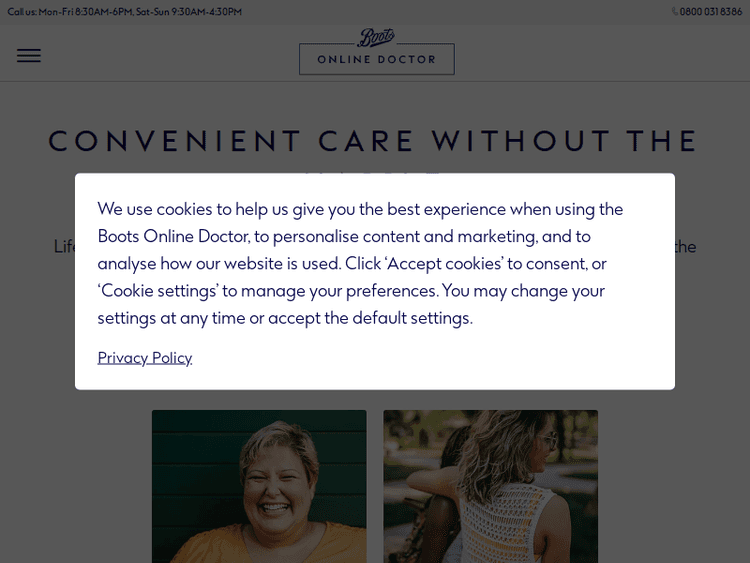
Task: Click the Boots script logo
Action: tap(376, 37)
